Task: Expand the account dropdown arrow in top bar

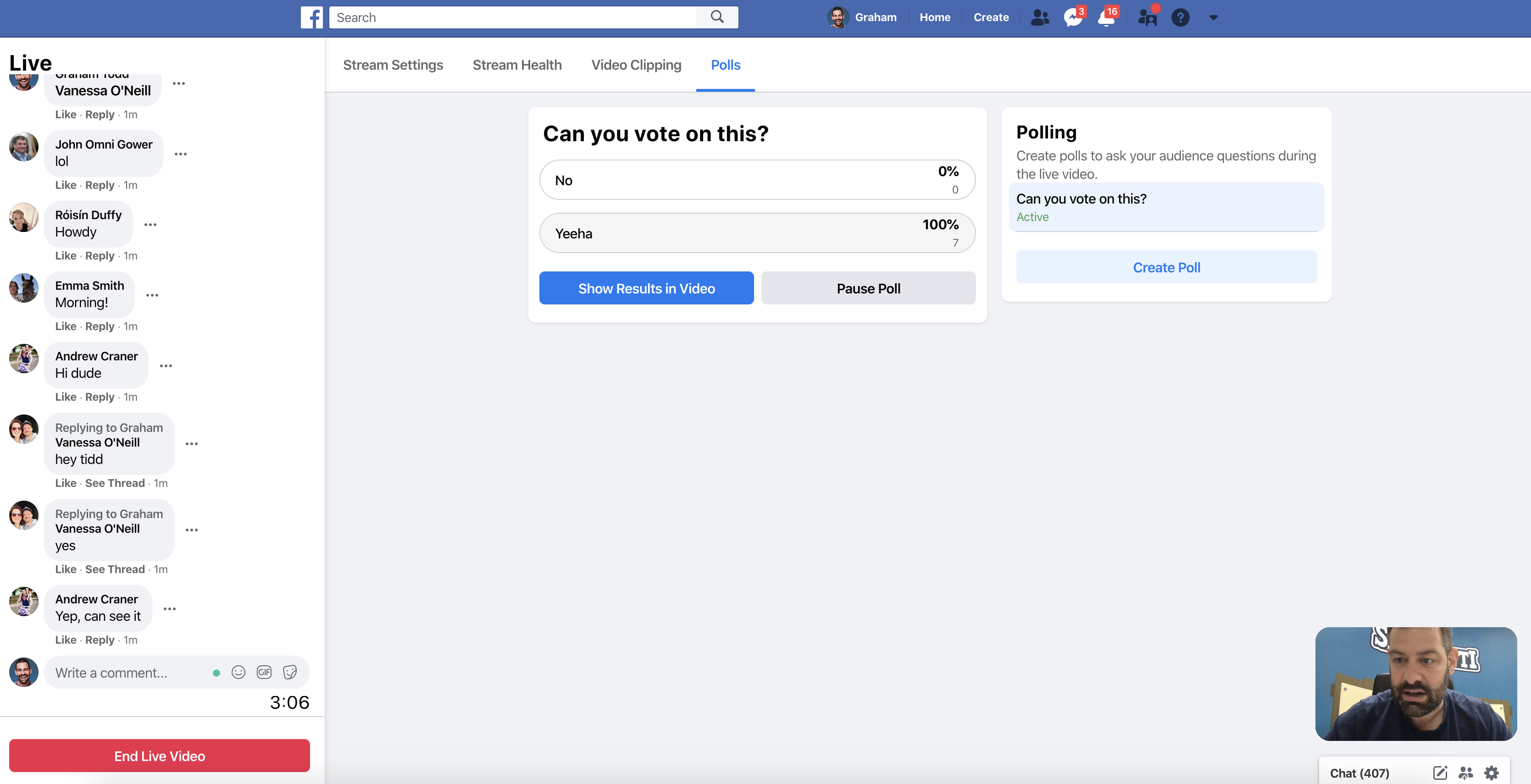Action: (1214, 18)
